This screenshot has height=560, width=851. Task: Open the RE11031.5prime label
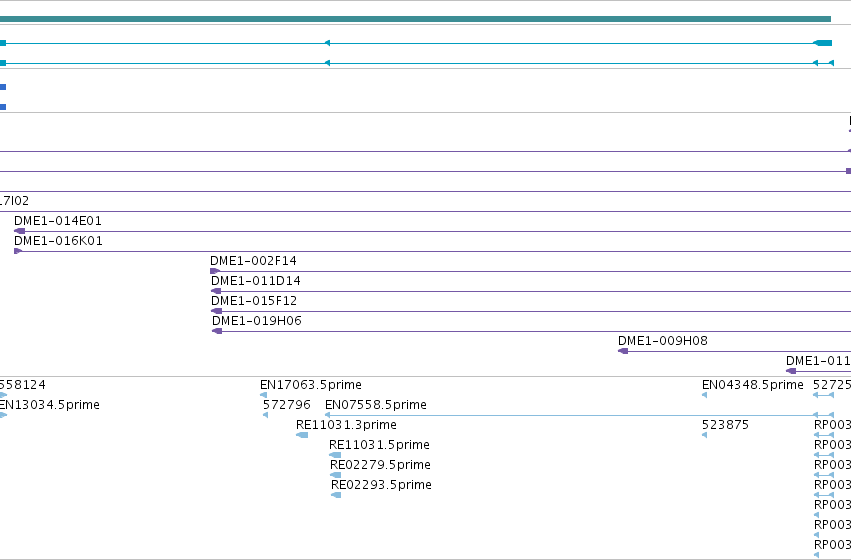click(x=379, y=445)
